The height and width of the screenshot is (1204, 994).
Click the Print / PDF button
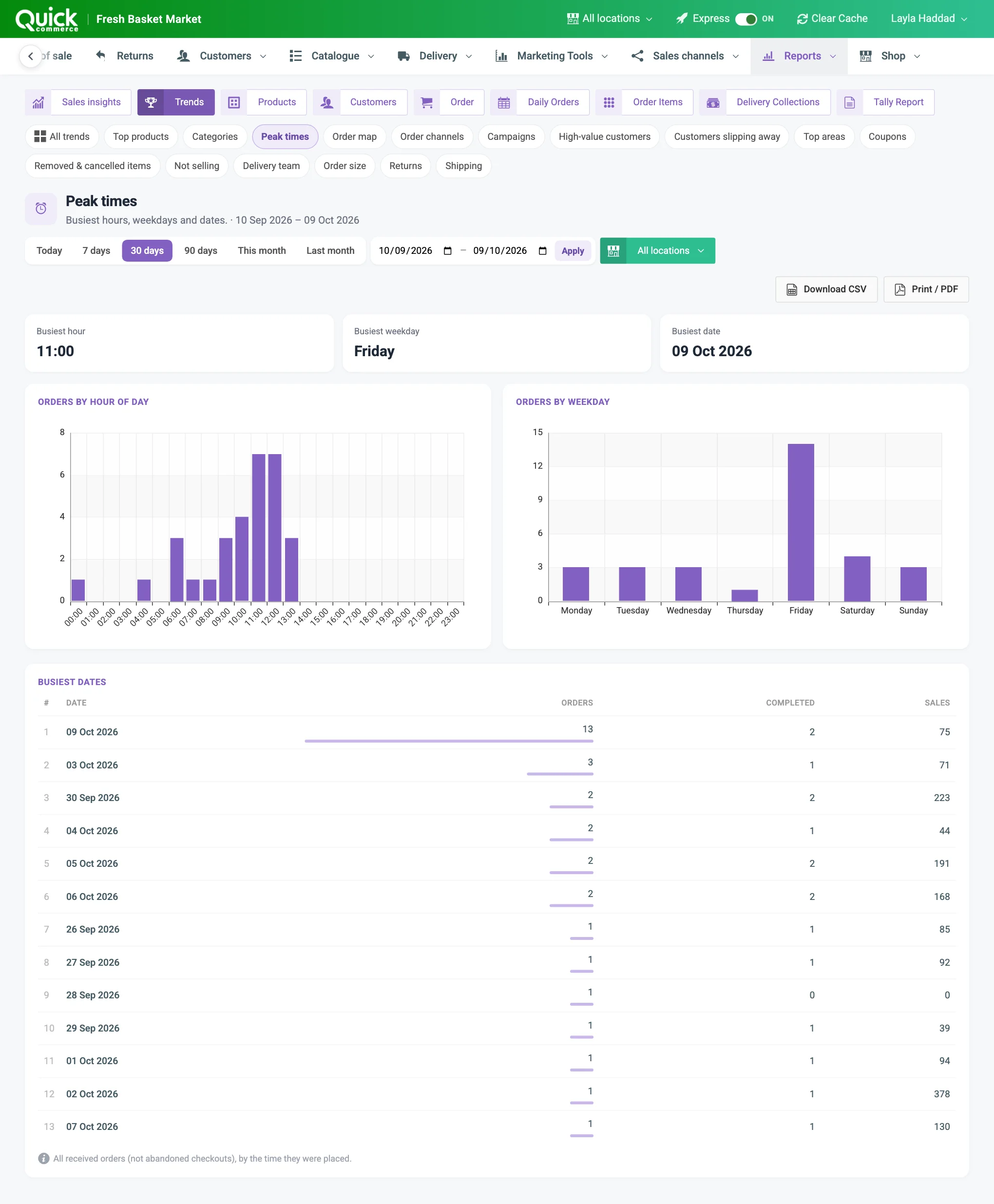926,290
